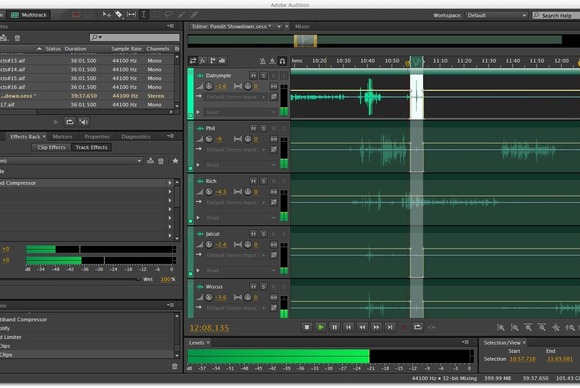The image size is (580, 388).
Task: Adjust the Rich track volume knob
Action: pyautogui.click(x=209, y=192)
